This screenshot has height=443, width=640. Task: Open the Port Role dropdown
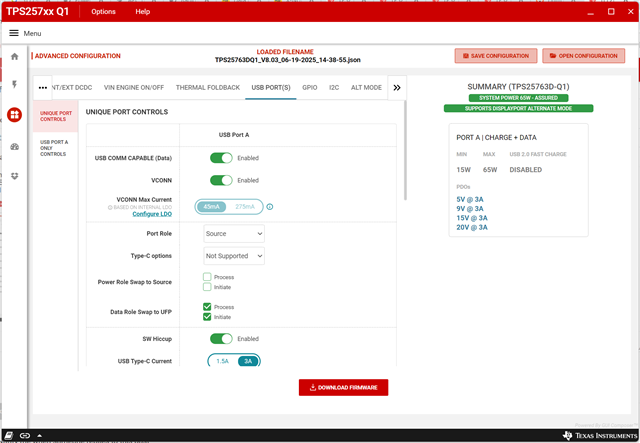click(234, 234)
